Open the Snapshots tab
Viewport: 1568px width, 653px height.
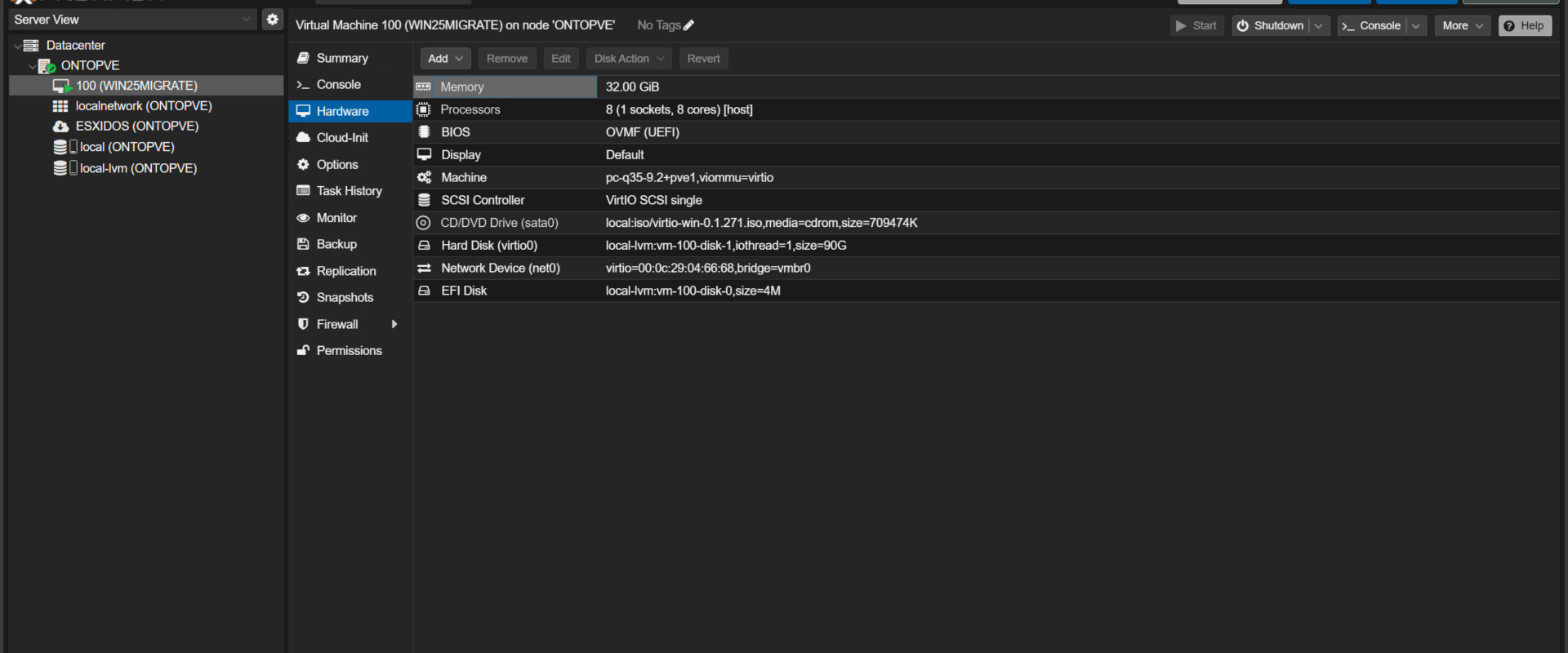coord(350,298)
